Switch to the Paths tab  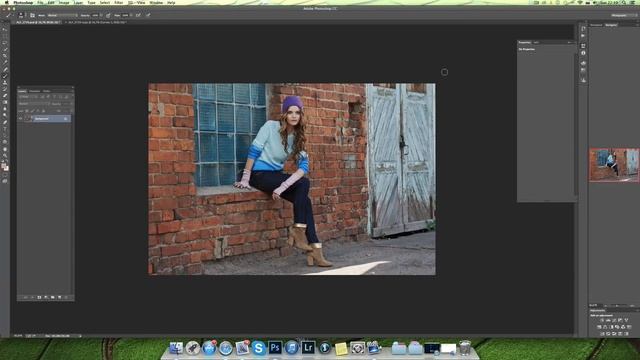tap(47, 91)
